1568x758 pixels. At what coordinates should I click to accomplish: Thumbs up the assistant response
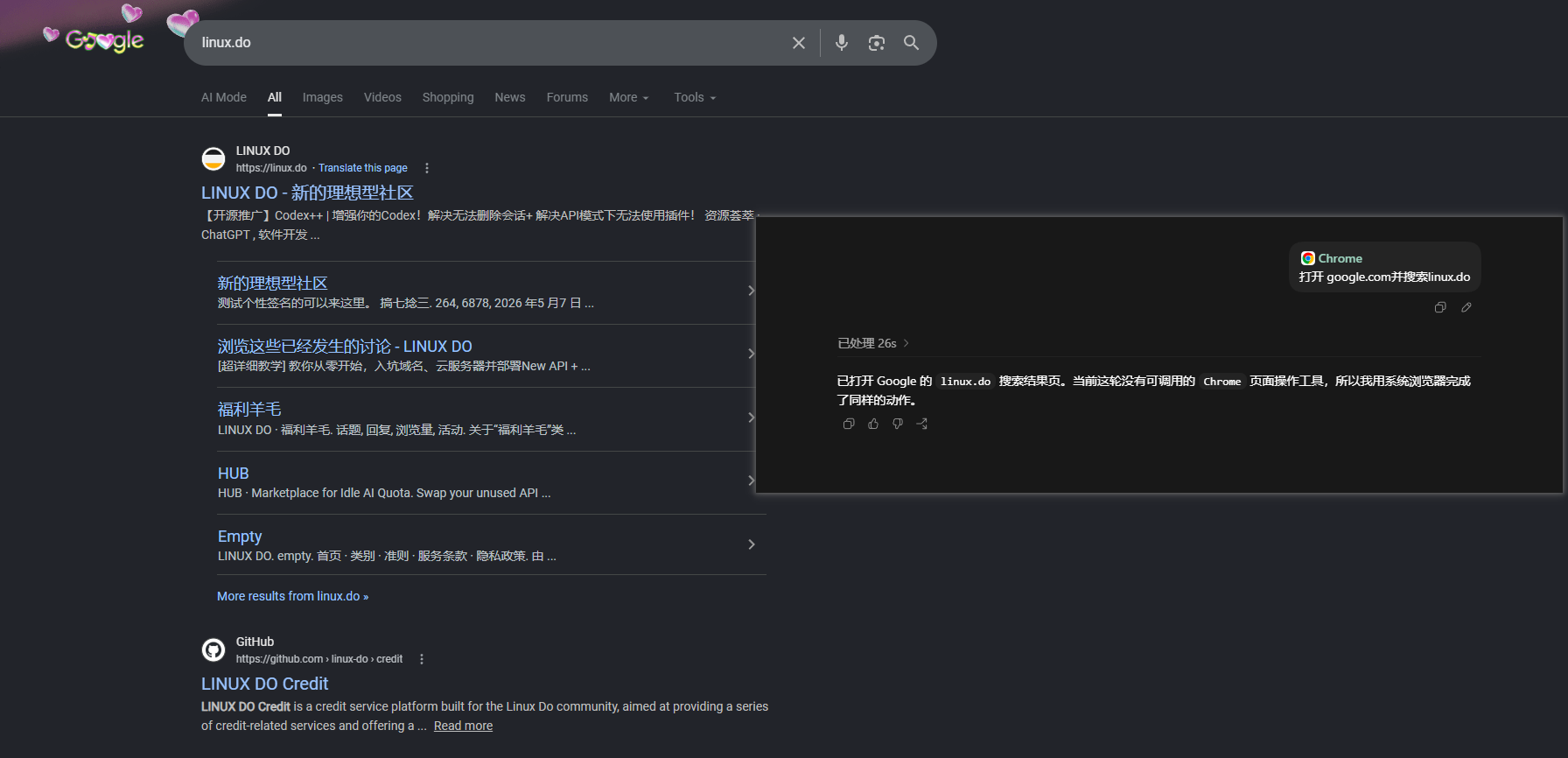[x=873, y=424]
